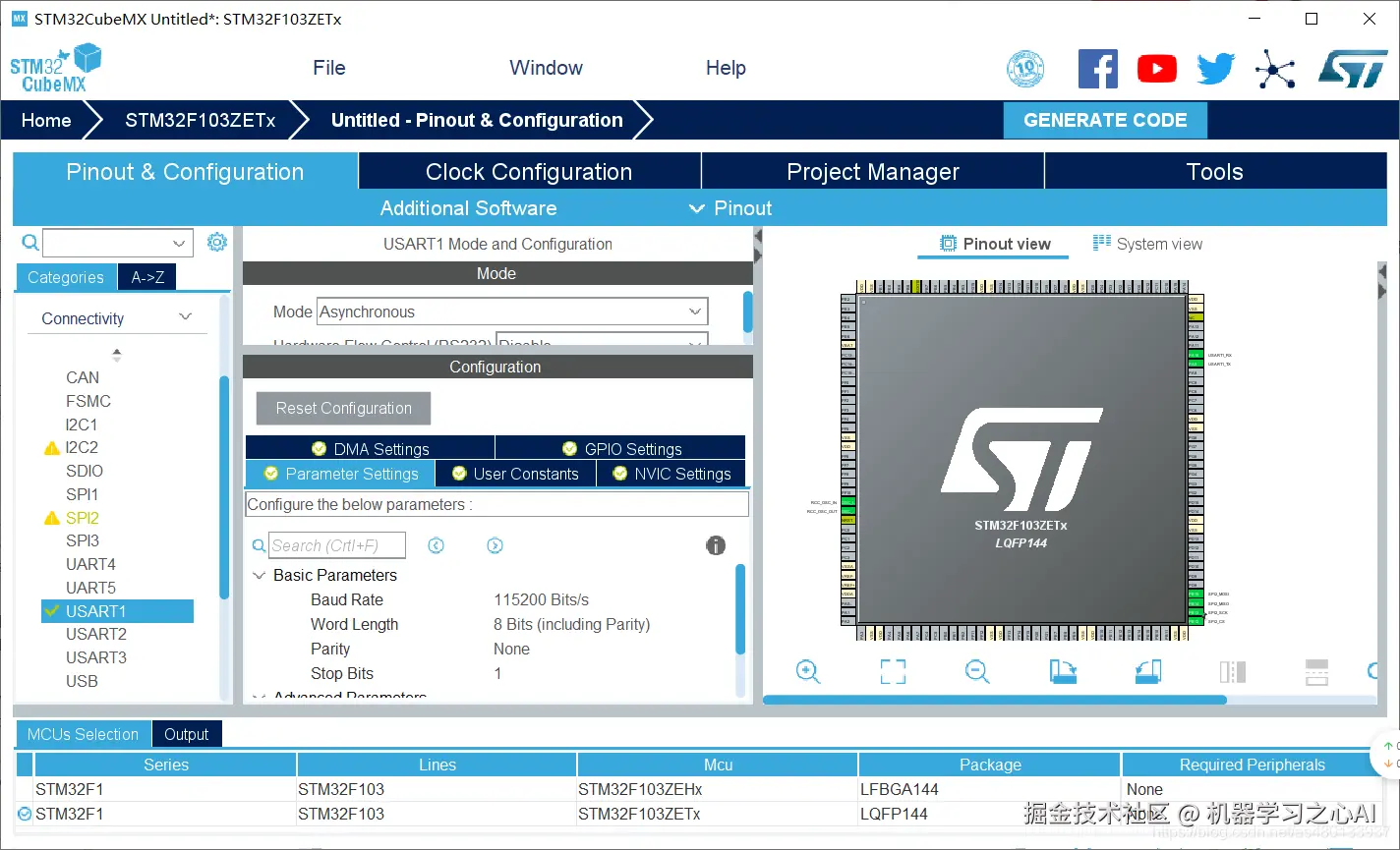Screen dimensions: 1400x850
Task: Switch to the Output tab
Action: [x=187, y=734]
